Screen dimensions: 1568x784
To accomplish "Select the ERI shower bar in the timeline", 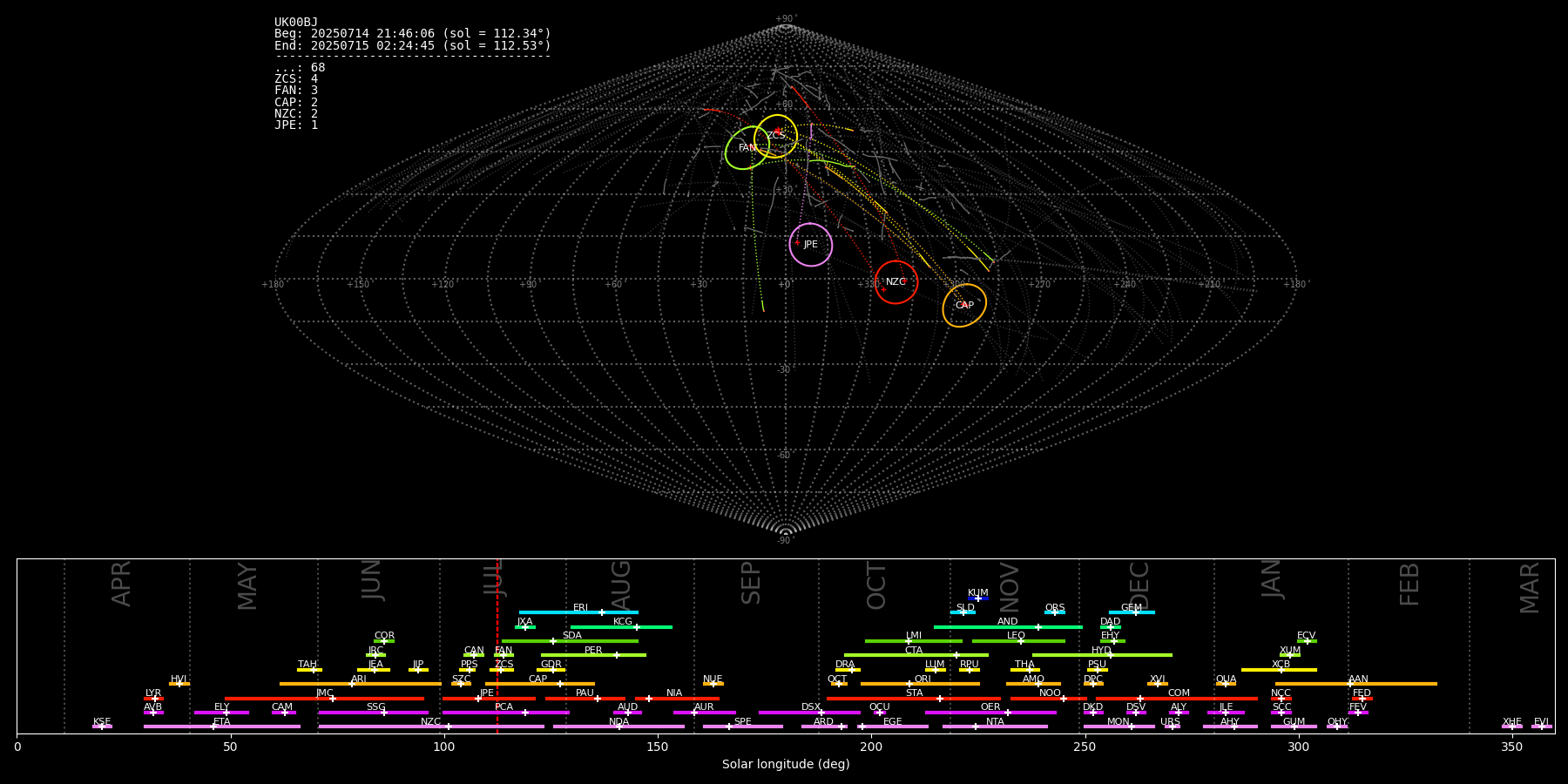I will [578, 612].
